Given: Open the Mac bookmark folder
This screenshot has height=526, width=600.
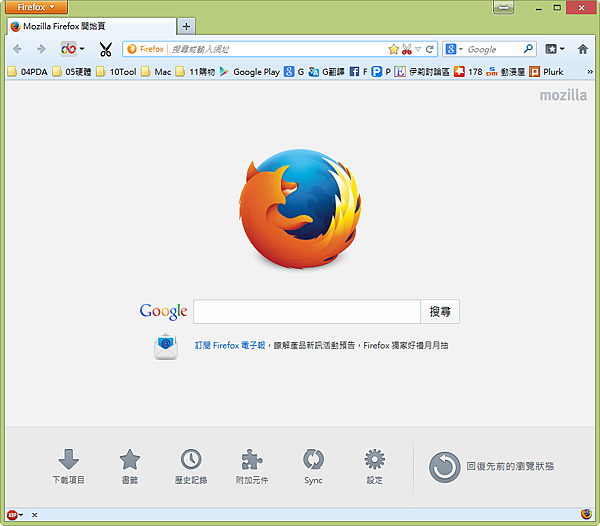Looking at the screenshot, I should tap(156, 72).
